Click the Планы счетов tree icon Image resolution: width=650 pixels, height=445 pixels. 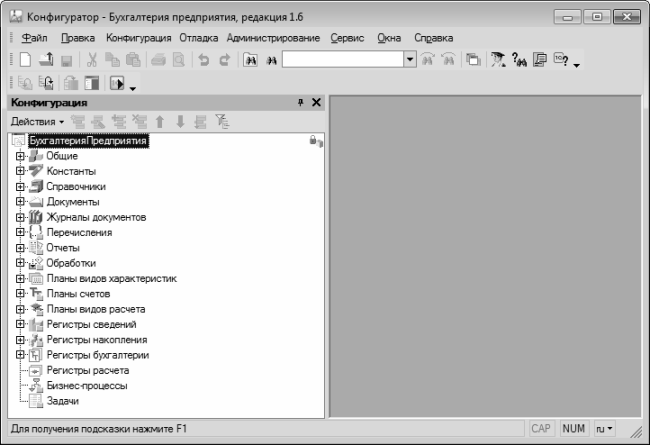(35, 294)
